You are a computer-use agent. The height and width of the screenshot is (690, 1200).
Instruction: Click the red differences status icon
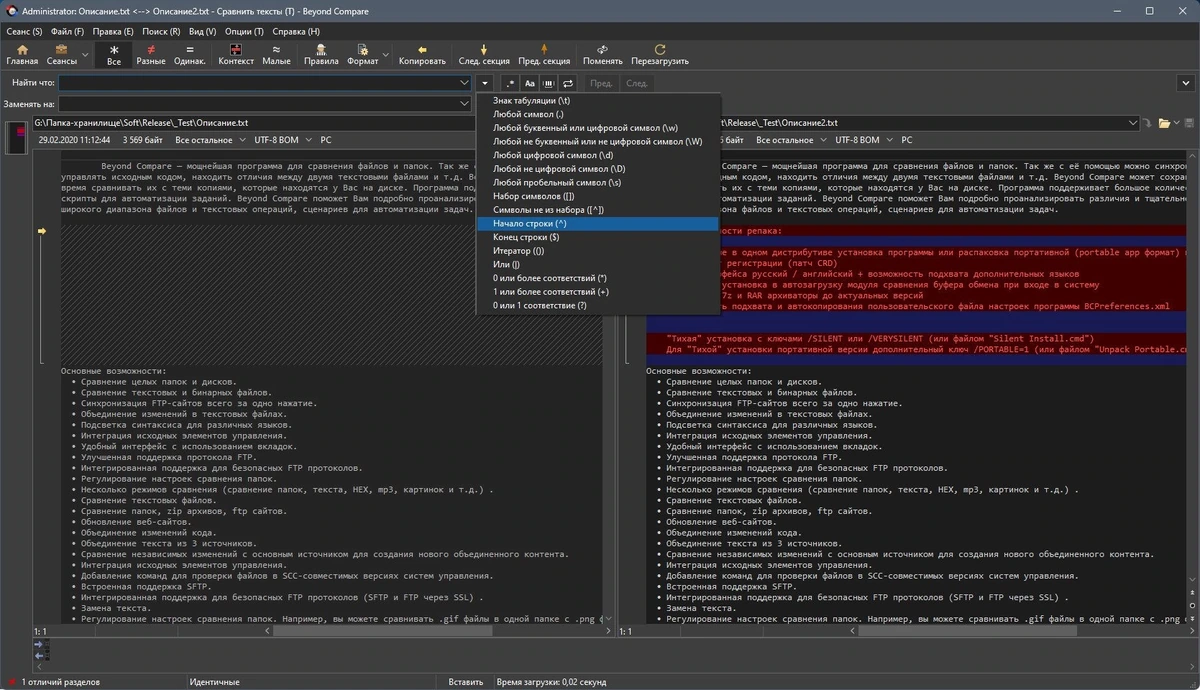click(11, 682)
